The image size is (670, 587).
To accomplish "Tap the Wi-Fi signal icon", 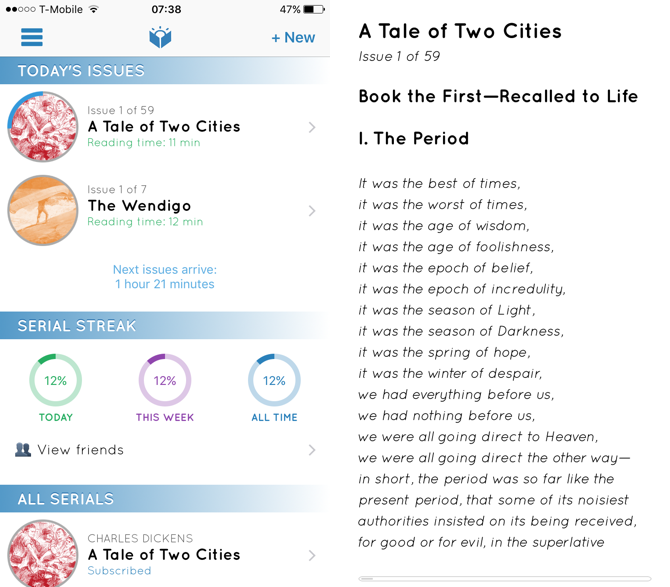I will tap(94, 10).
